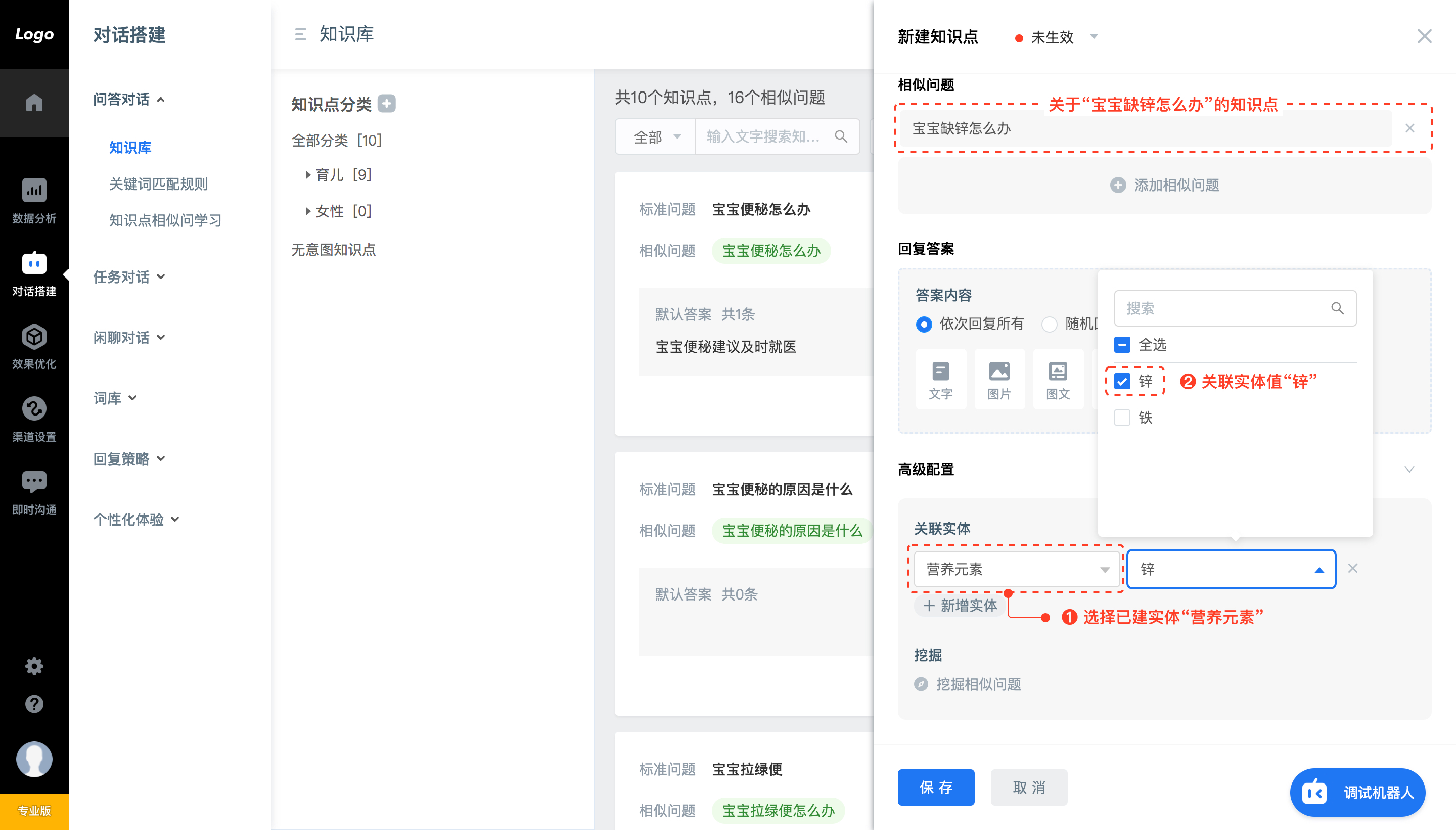Click the 取消 button
Viewport: 1456px width, 830px height.
tap(1028, 787)
